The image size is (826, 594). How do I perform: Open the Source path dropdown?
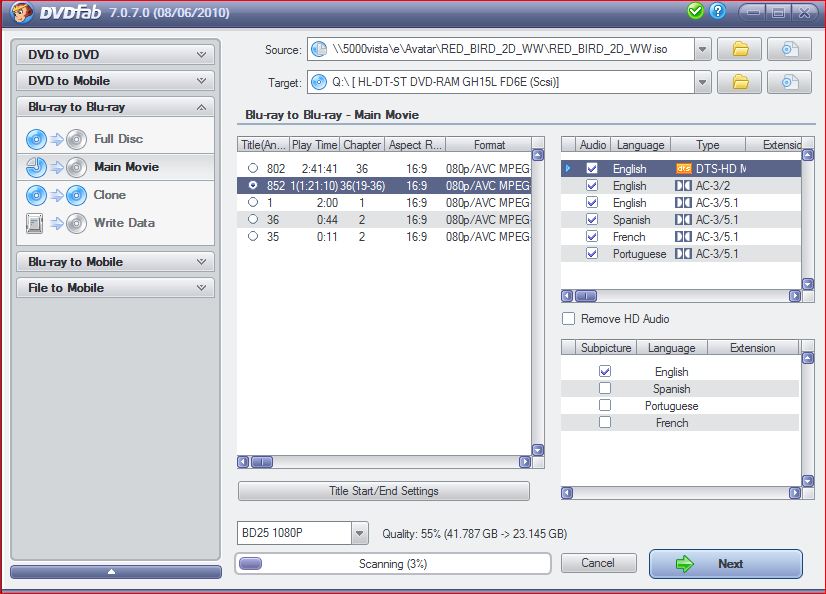702,49
